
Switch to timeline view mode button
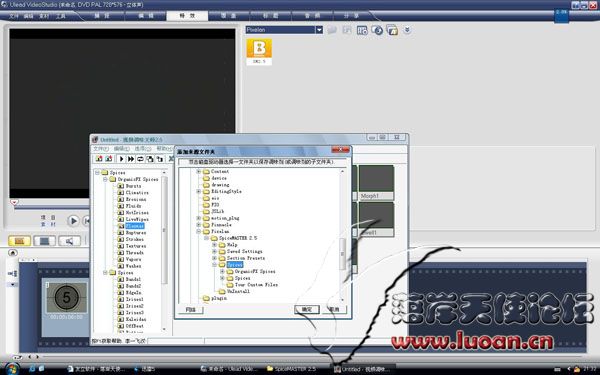pyautogui.click(x=44, y=241)
